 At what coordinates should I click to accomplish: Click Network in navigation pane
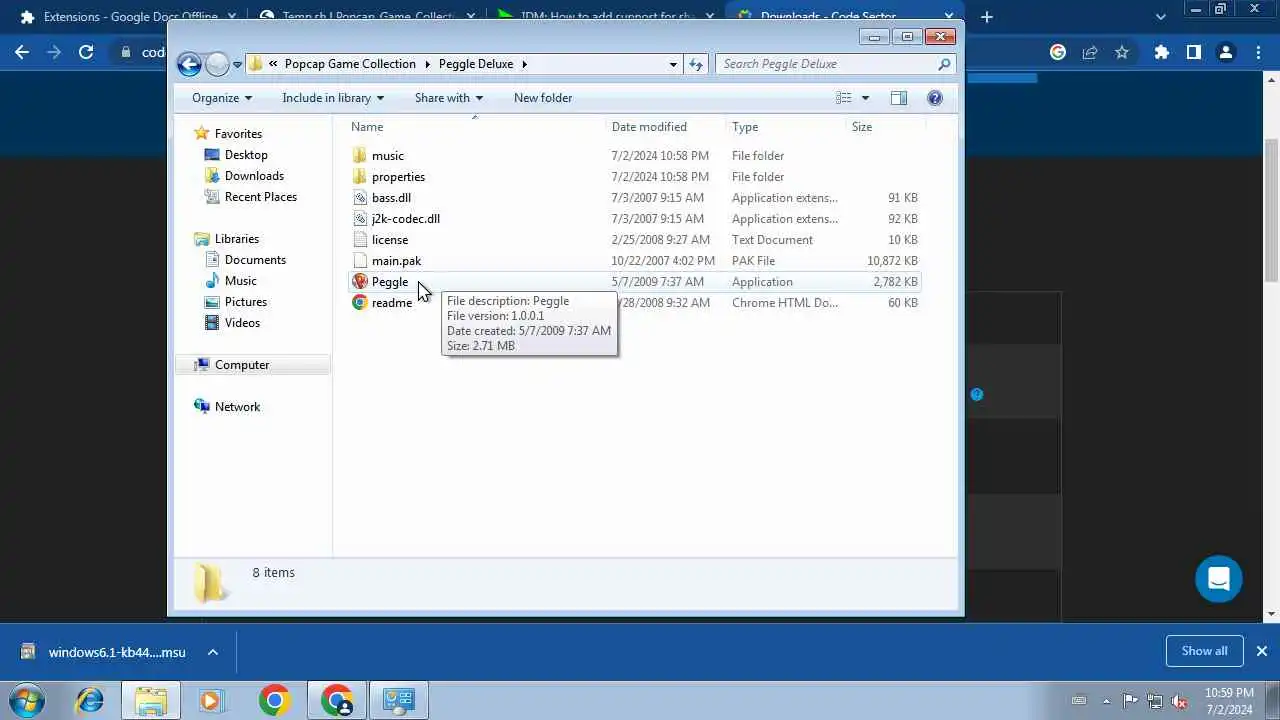(x=237, y=407)
